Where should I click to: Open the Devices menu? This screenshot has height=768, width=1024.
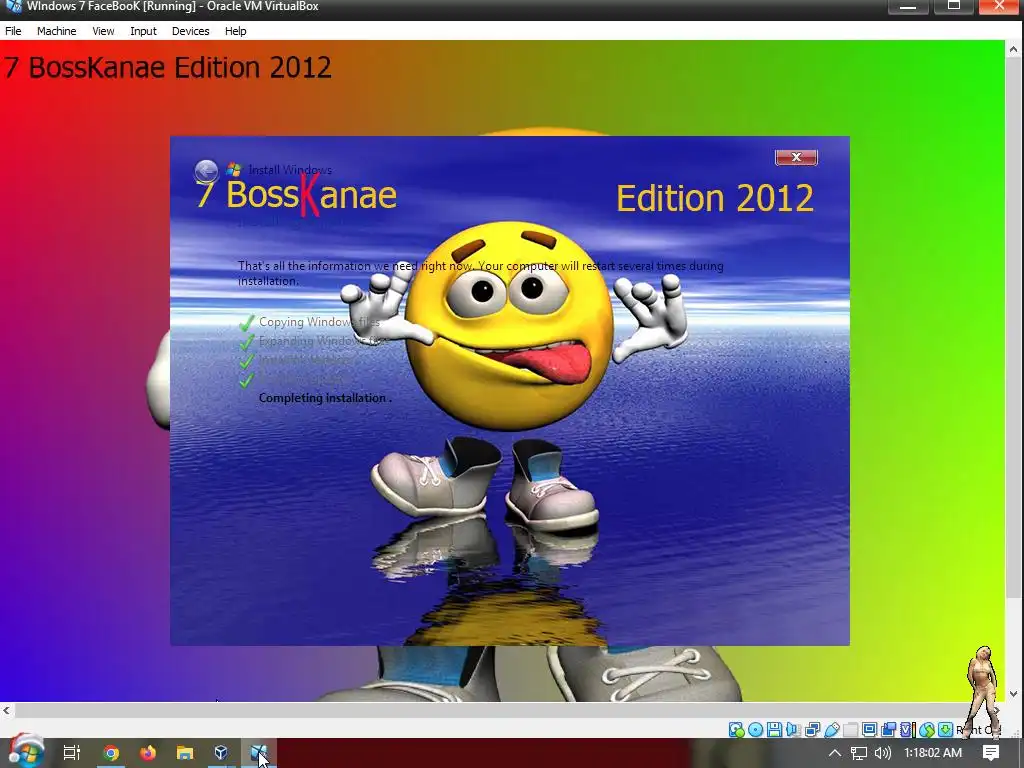[190, 31]
